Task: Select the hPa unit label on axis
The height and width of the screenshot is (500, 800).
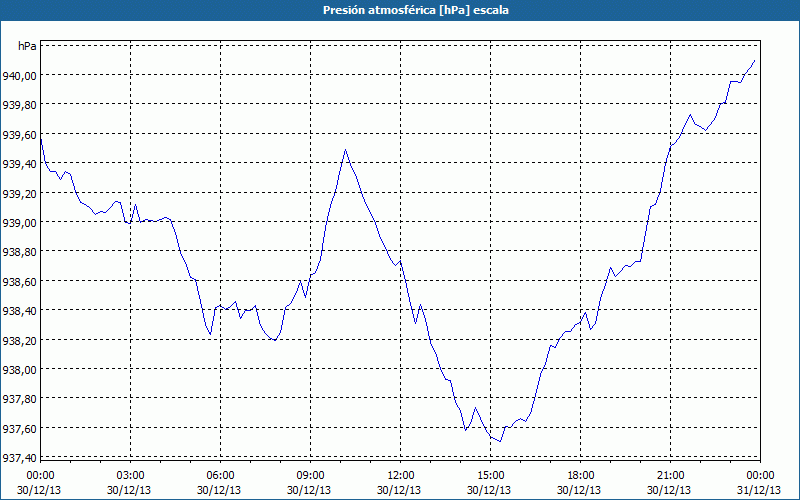Action: 27,46
